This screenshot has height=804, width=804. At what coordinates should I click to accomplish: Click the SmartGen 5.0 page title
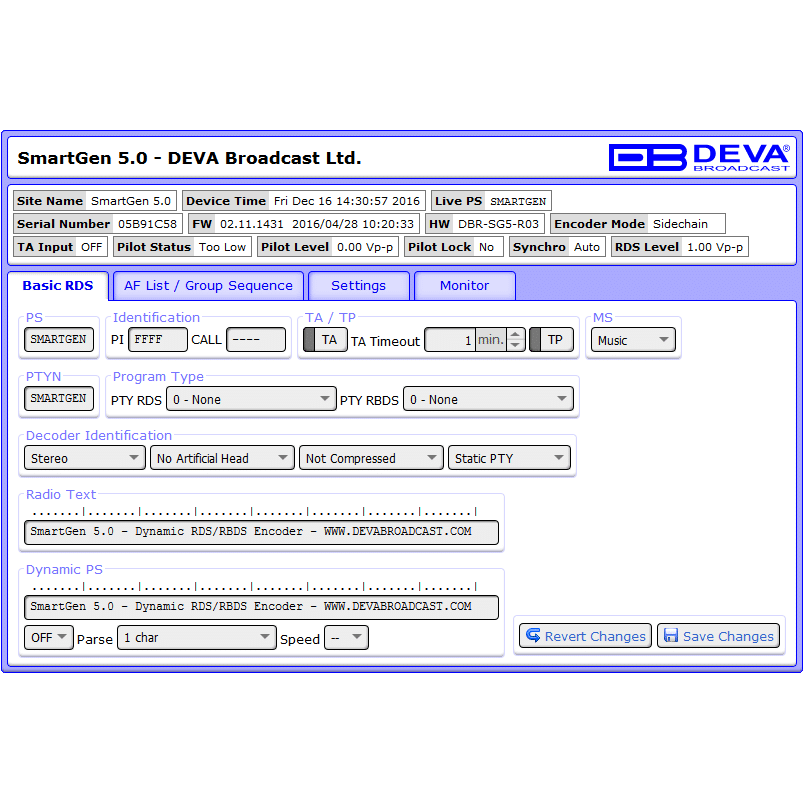[189, 158]
